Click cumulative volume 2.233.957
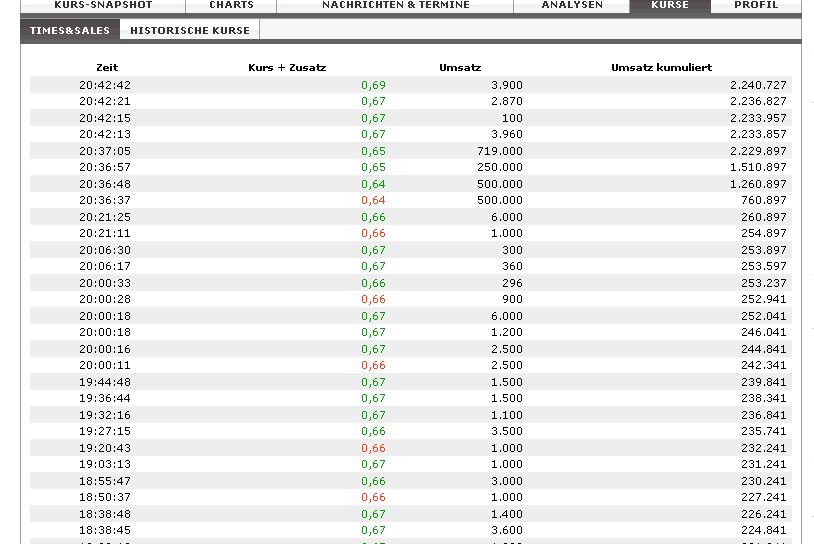This screenshot has width=814, height=544. click(758, 118)
